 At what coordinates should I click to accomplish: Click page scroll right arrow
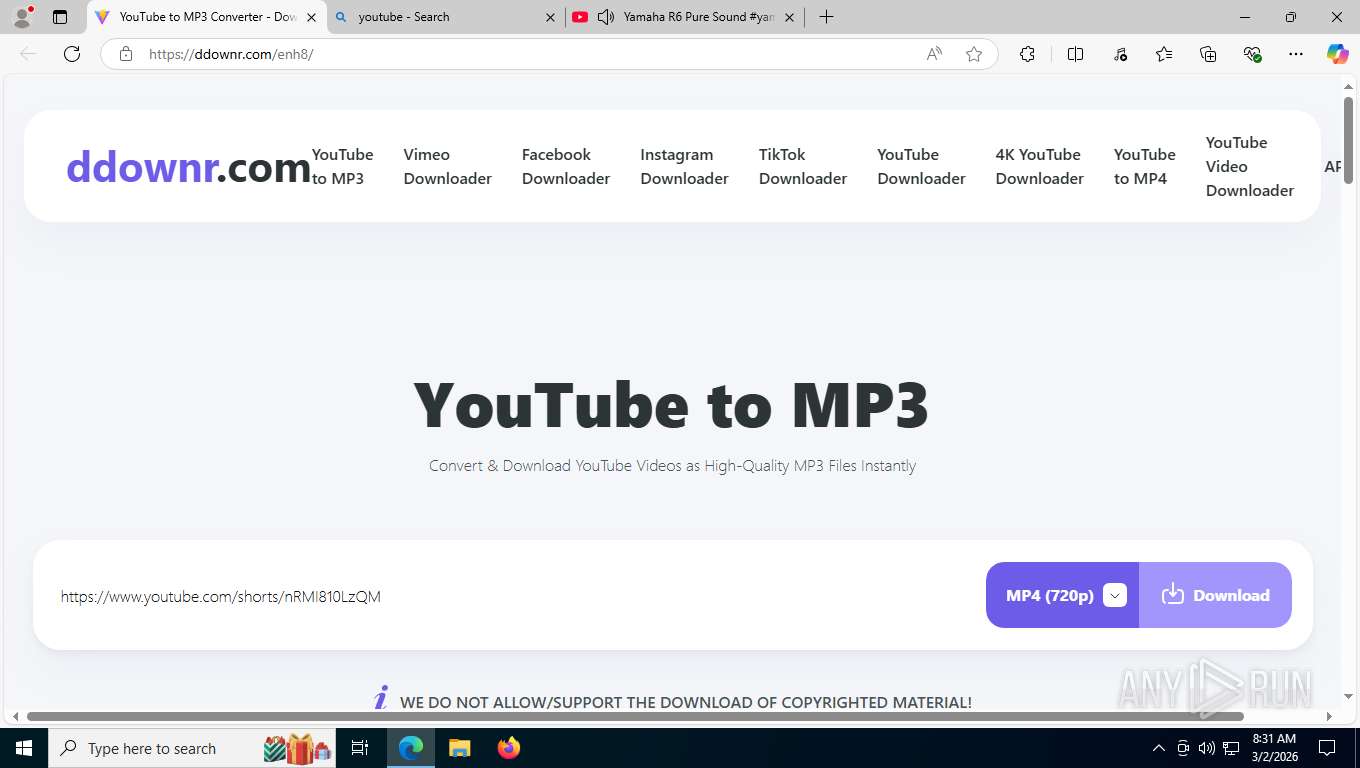pyautogui.click(x=1329, y=716)
